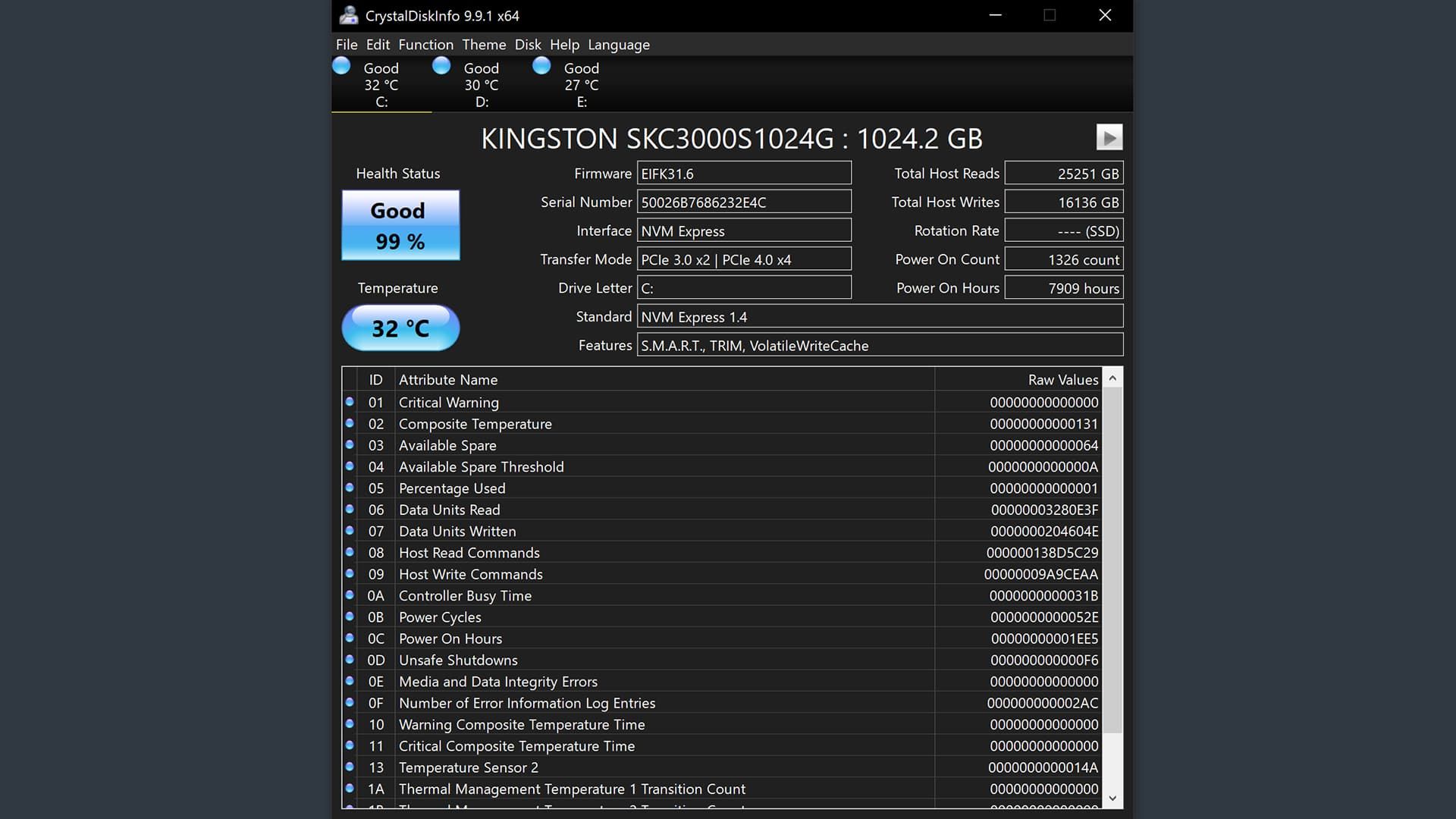Click the status dot for Error Information Log Entries
The width and height of the screenshot is (1456, 819).
pyautogui.click(x=350, y=703)
